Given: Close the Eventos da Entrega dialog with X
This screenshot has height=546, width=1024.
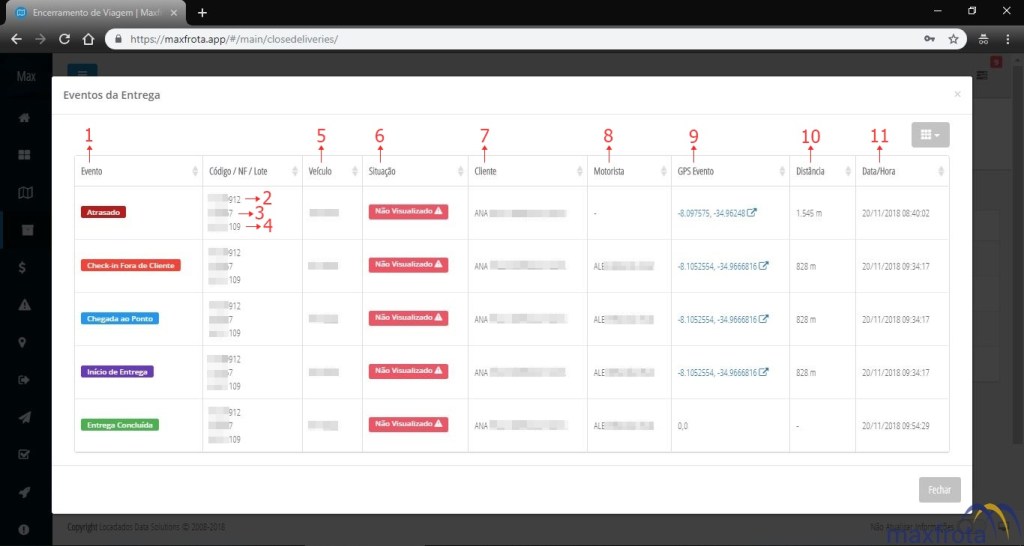Looking at the screenshot, I should pos(957,94).
